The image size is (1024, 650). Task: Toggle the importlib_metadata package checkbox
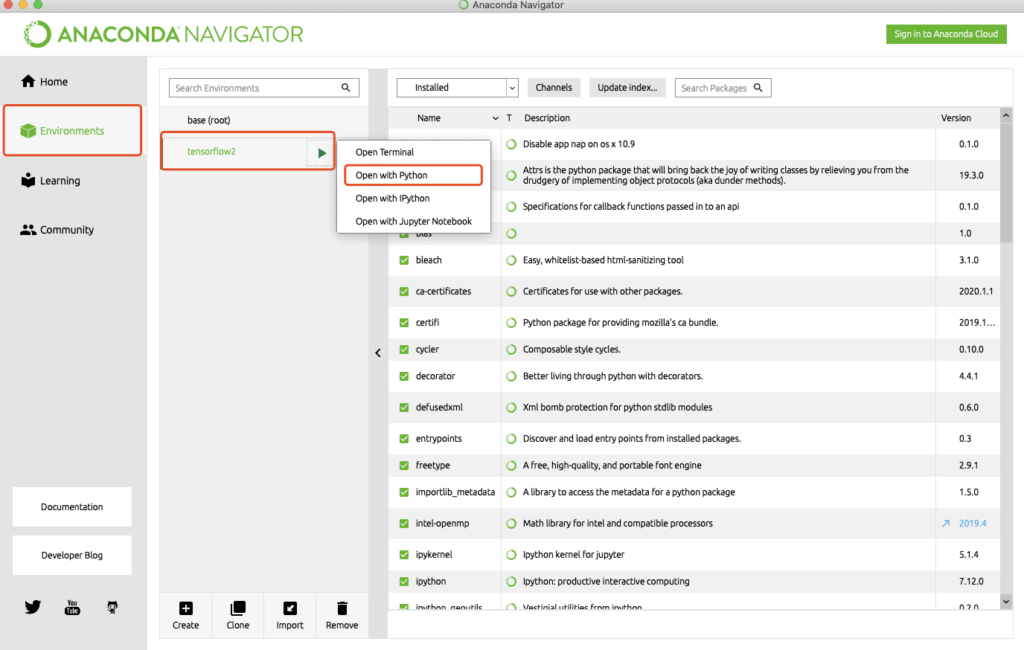click(404, 493)
